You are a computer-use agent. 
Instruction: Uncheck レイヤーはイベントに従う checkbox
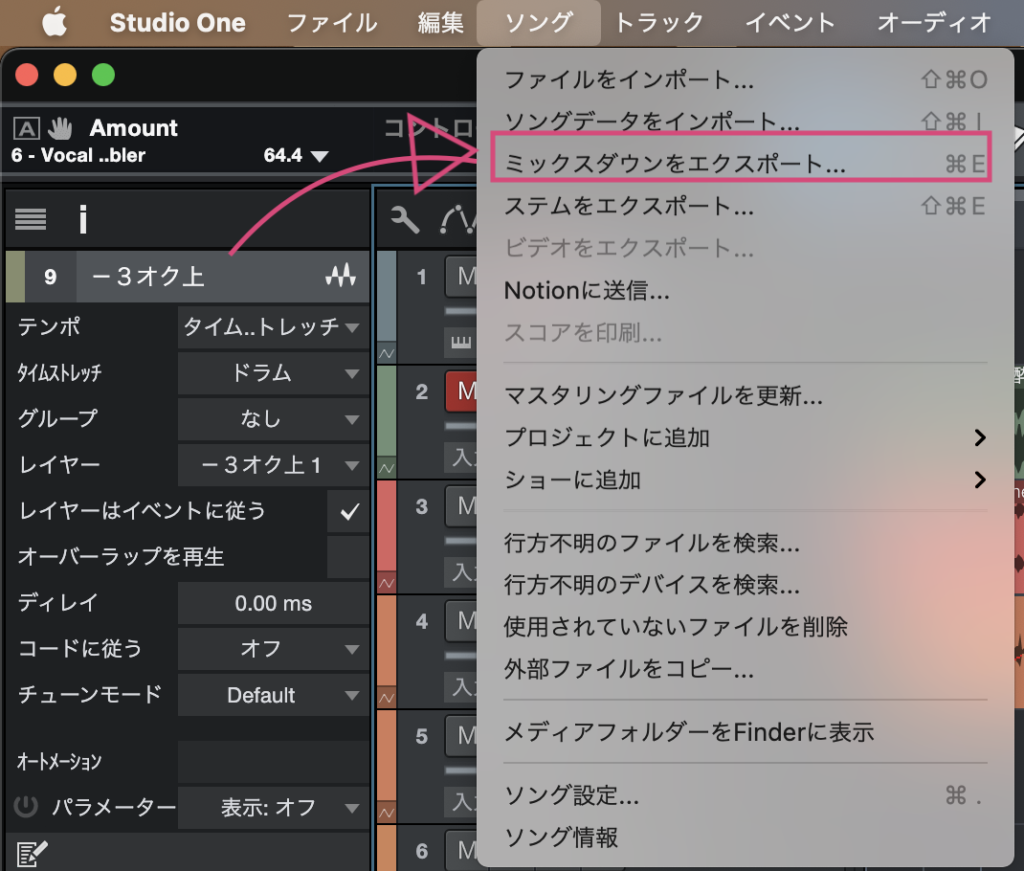point(349,512)
